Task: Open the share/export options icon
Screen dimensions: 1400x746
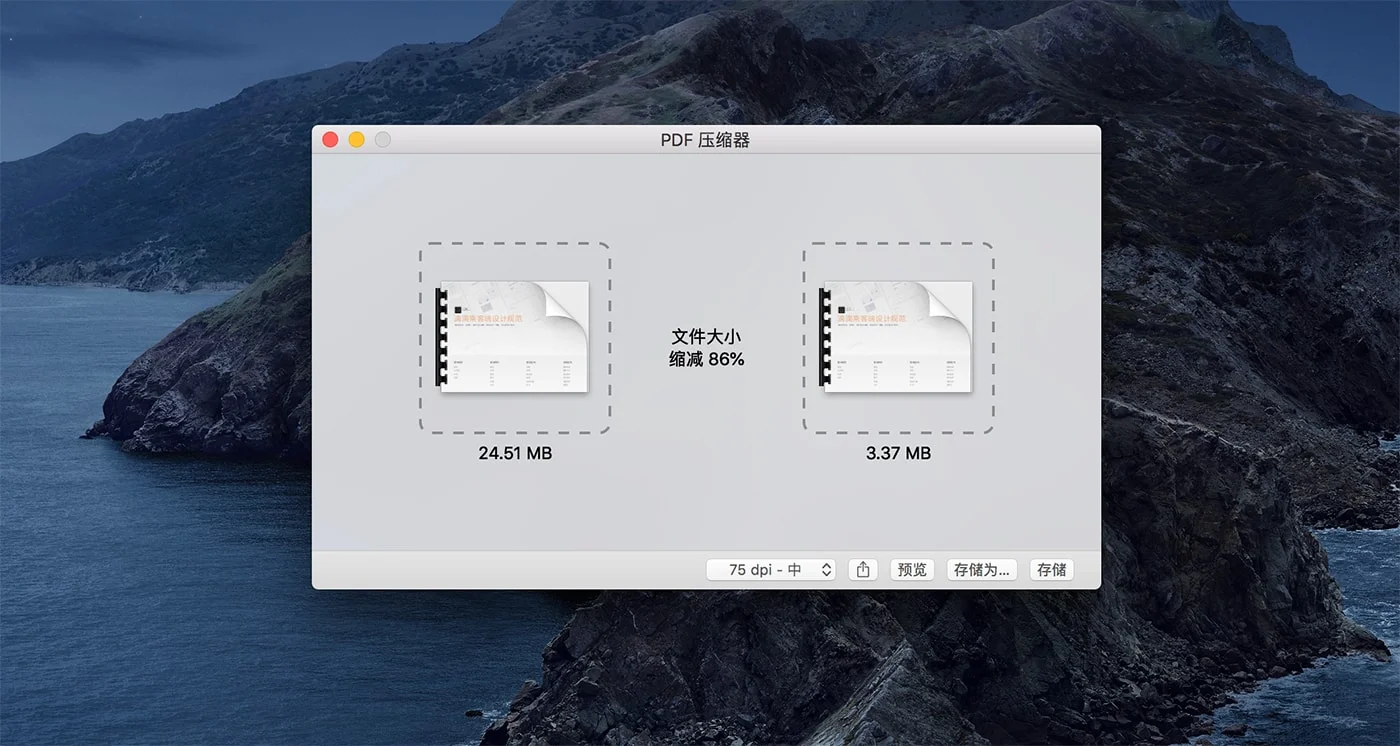Action: click(x=863, y=569)
